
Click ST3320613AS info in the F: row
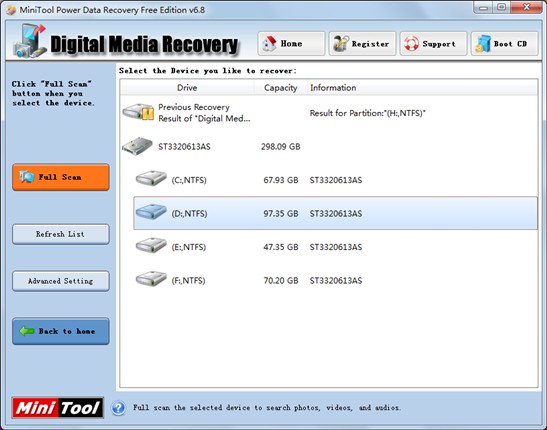point(336,280)
